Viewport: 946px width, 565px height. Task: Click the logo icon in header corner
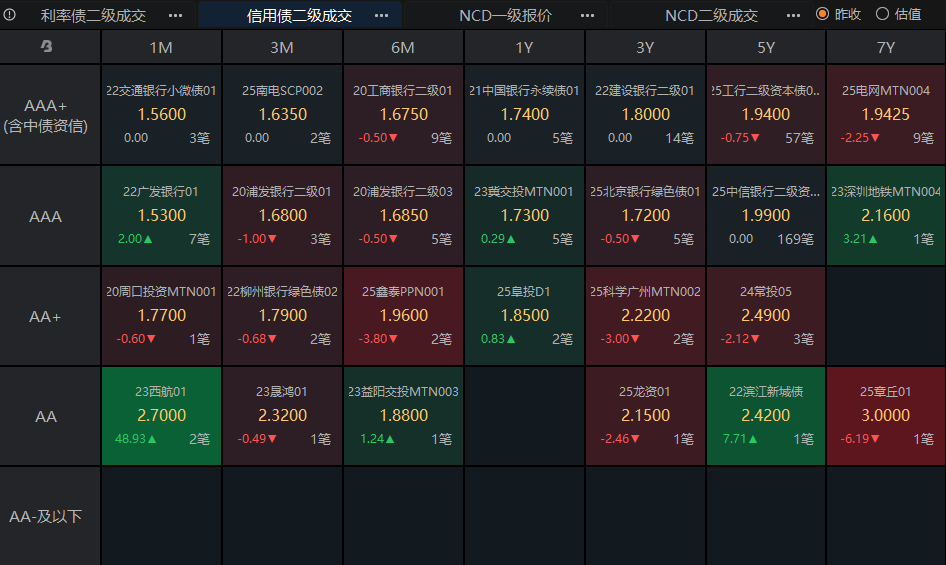pos(46,46)
